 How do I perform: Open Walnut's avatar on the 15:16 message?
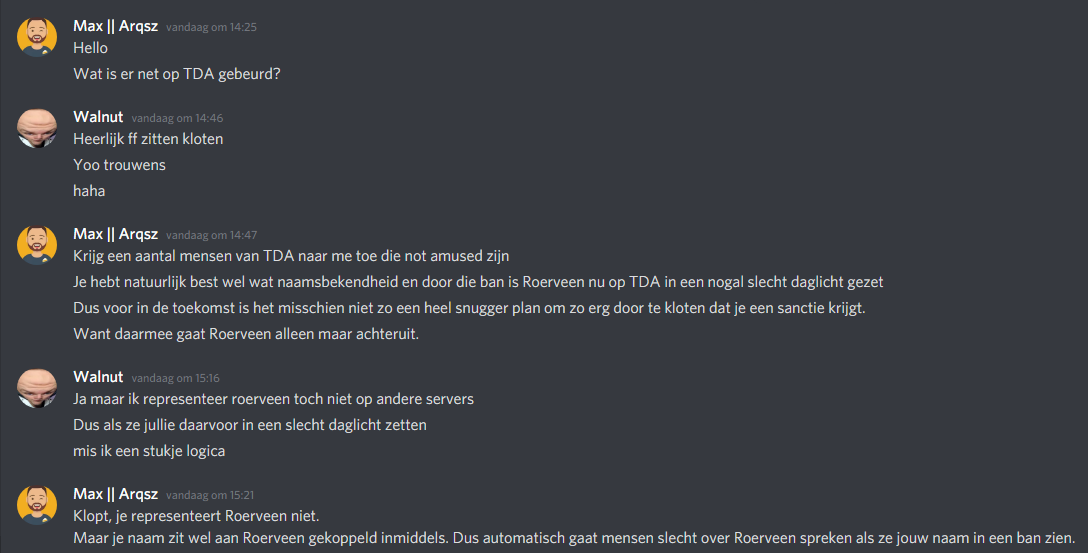click(x=37, y=388)
